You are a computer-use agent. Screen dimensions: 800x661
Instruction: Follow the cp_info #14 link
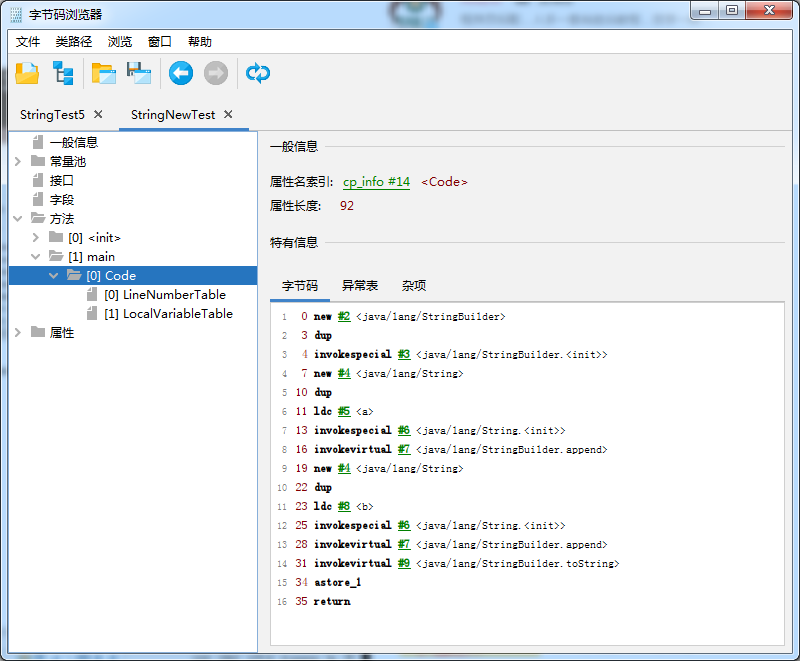click(x=377, y=182)
